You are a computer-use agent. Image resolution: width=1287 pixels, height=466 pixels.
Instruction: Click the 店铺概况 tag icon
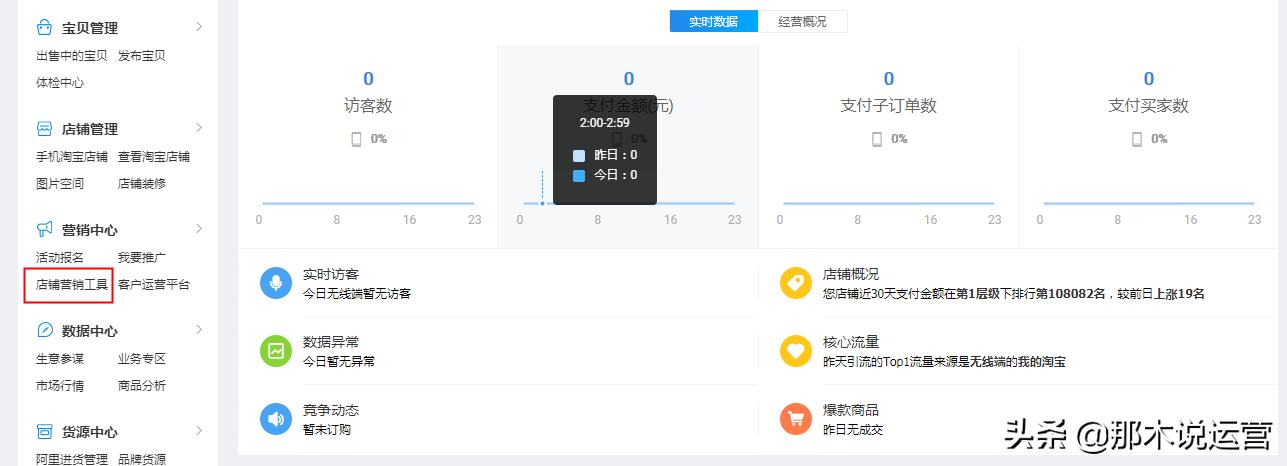(796, 283)
